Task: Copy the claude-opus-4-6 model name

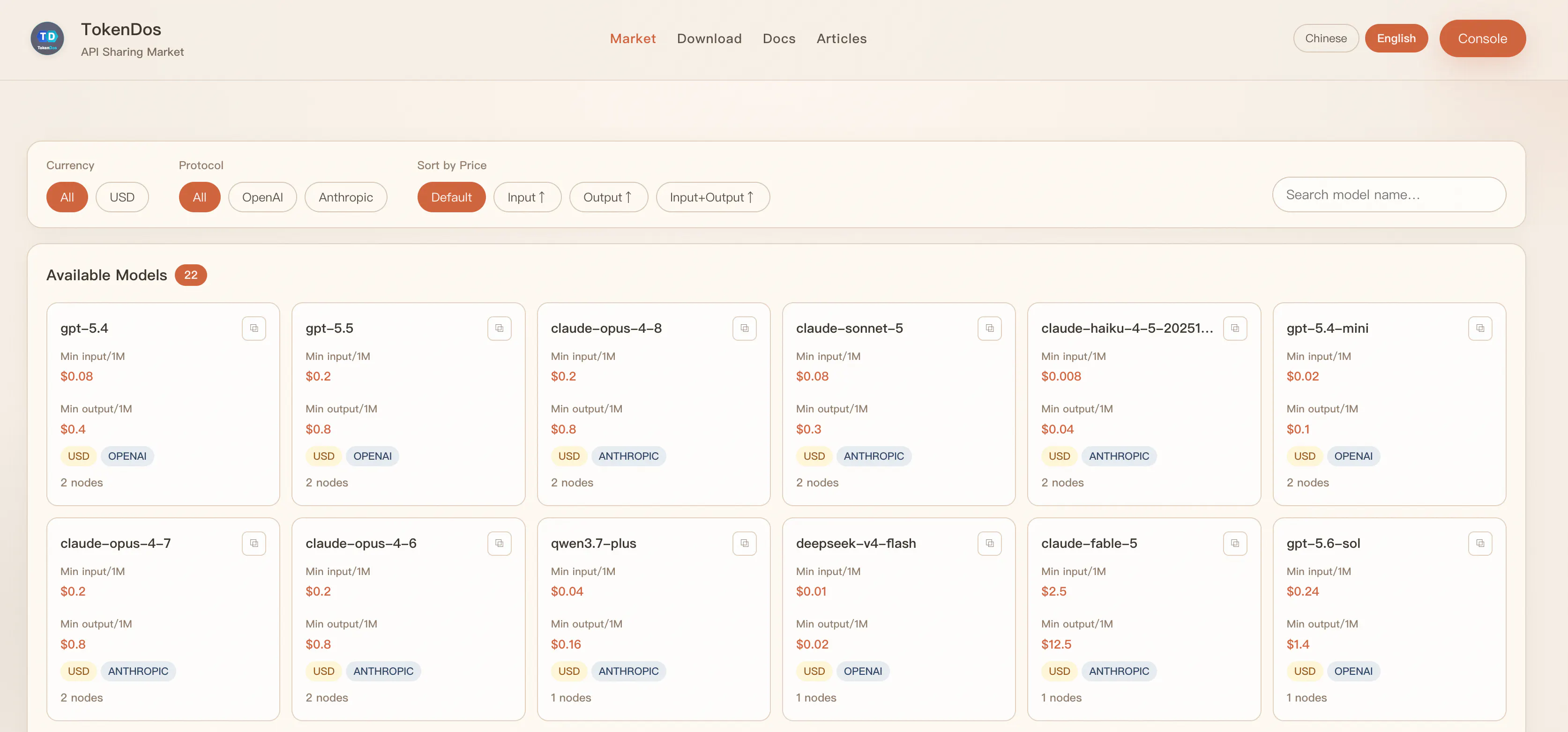Action: 499,543
